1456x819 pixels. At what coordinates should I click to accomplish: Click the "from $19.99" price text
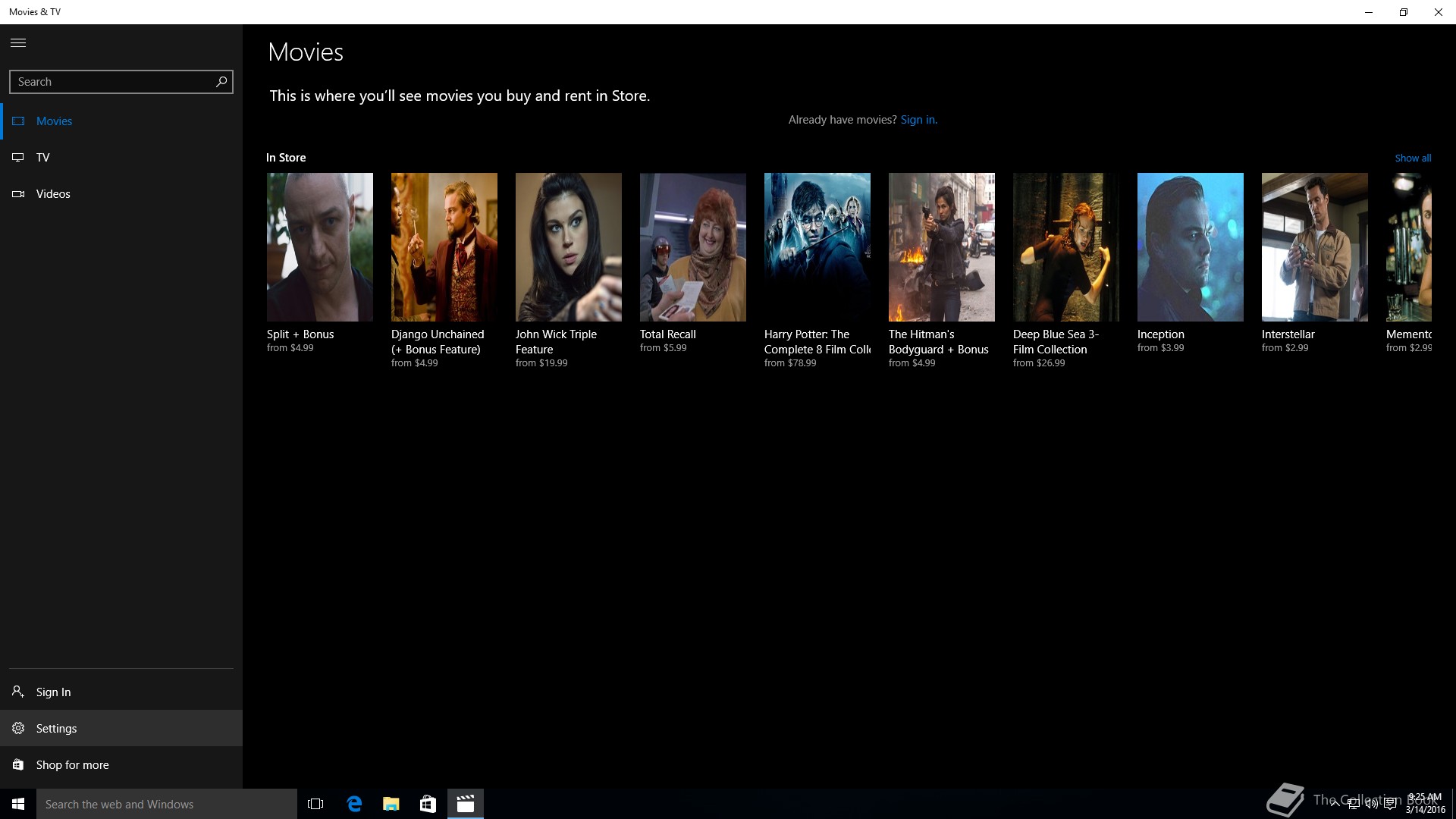[x=541, y=363]
